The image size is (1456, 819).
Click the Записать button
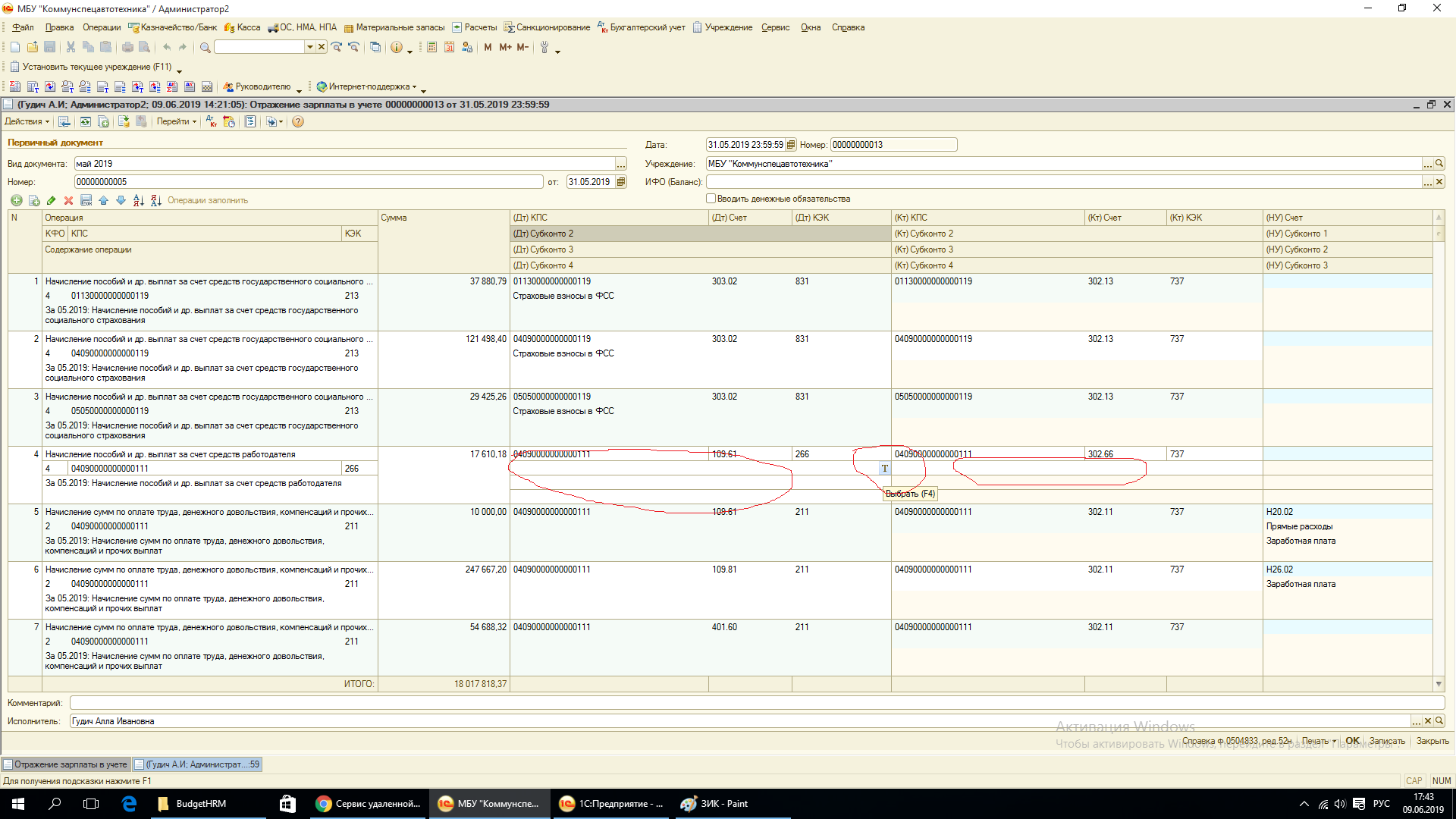point(1386,741)
